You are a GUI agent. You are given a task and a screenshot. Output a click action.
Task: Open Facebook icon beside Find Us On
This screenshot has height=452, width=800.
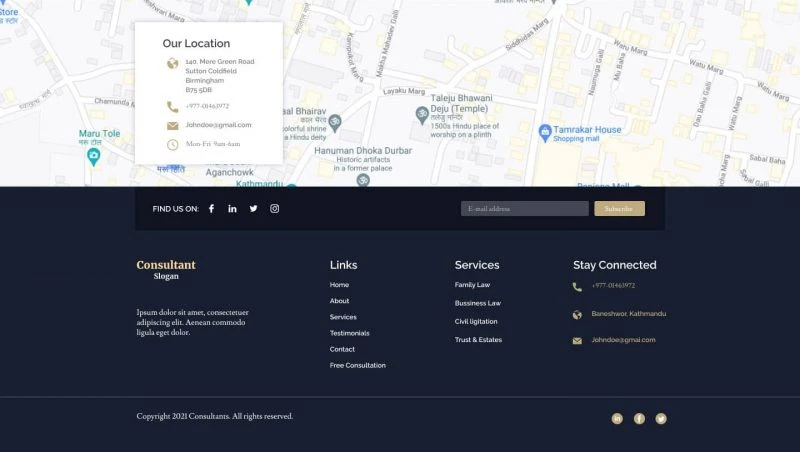tap(211, 209)
